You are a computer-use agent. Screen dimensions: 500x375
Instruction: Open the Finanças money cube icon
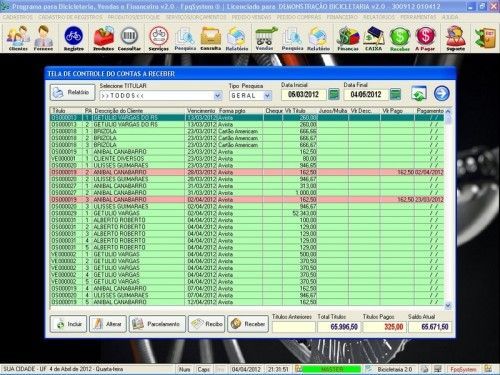click(348, 38)
